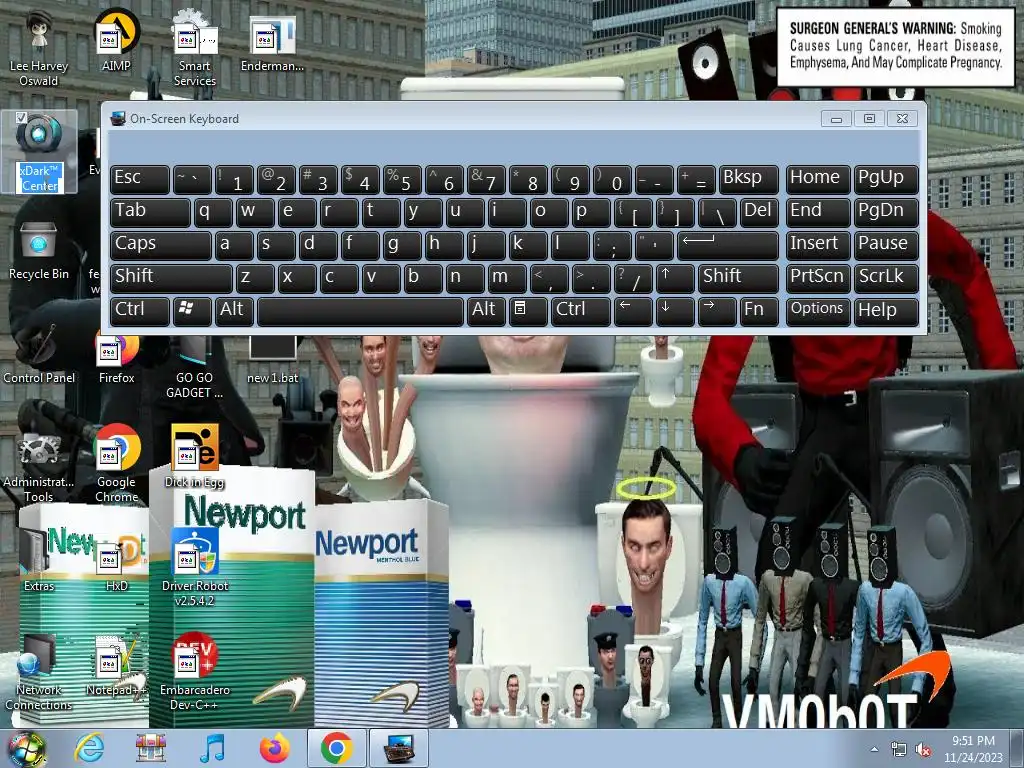1024x768 pixels.
Task: Open Google Chrome desktop shortcut
Action: [116, 464]
